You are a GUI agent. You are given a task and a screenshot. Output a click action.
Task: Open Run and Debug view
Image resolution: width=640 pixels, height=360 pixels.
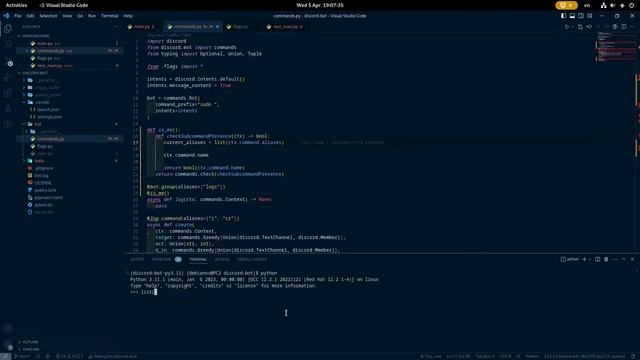(x=8, y=77)
